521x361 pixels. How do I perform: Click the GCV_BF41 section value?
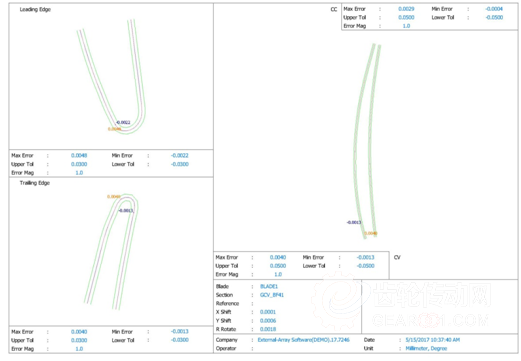272,295
